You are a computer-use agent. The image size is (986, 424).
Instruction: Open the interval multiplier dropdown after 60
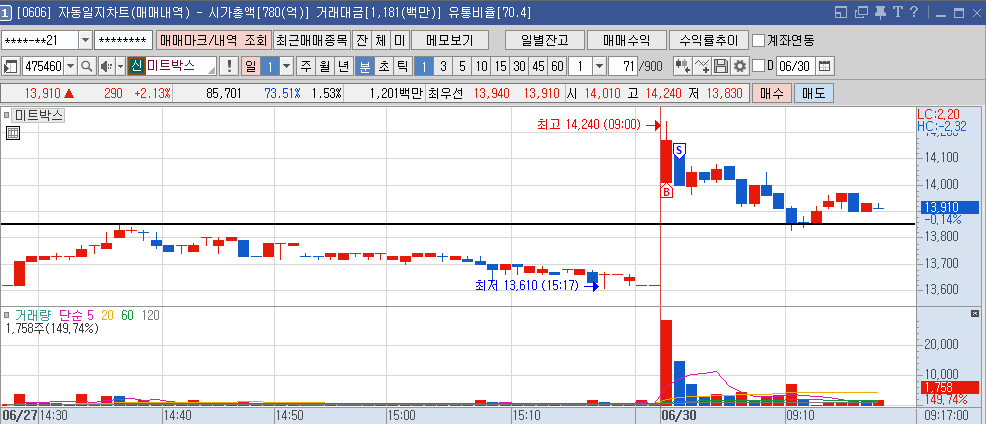599,66
